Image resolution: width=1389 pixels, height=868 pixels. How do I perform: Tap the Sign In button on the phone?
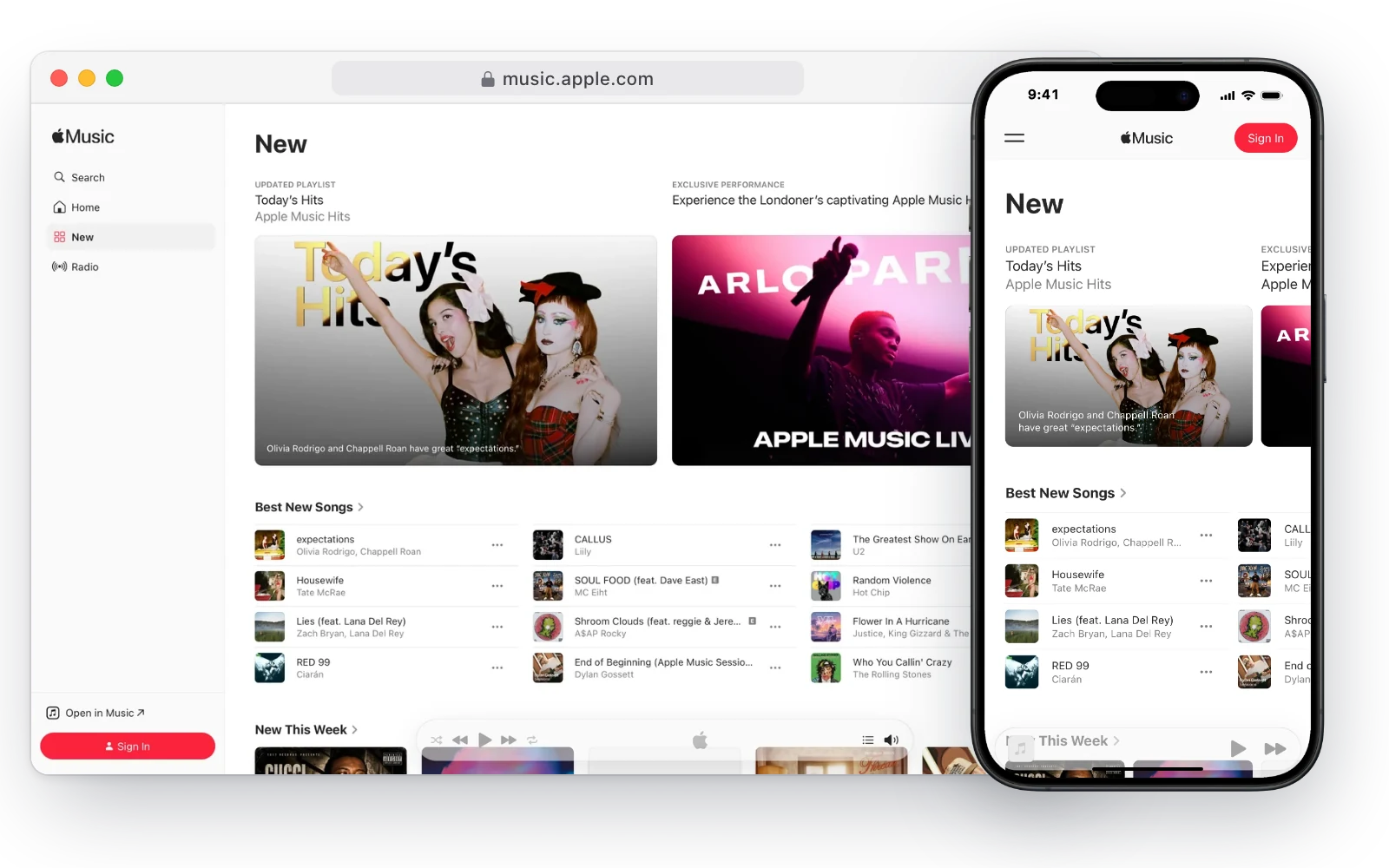(1266, 138)
